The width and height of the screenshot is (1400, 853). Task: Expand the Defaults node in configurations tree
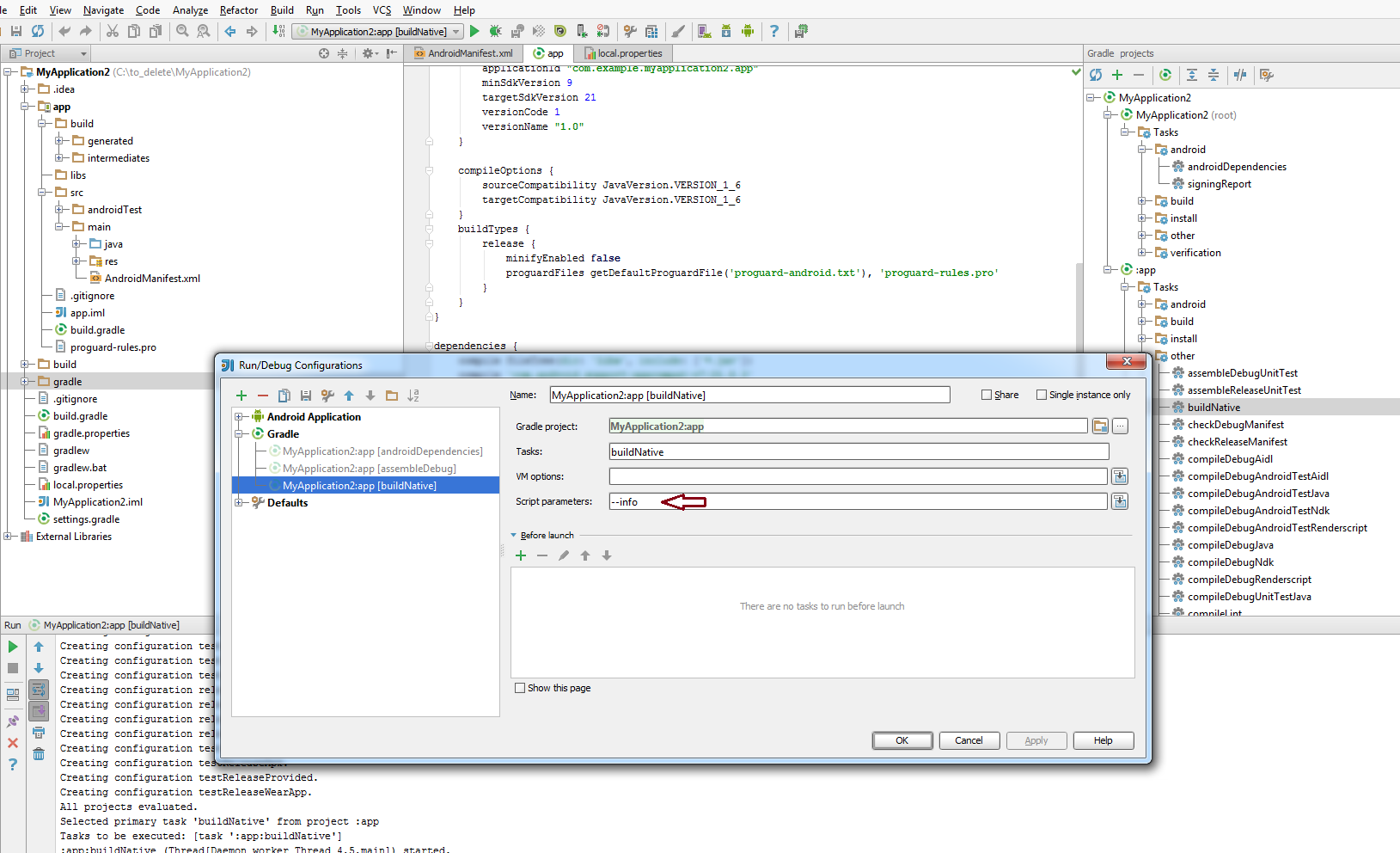tap(239, 503)
